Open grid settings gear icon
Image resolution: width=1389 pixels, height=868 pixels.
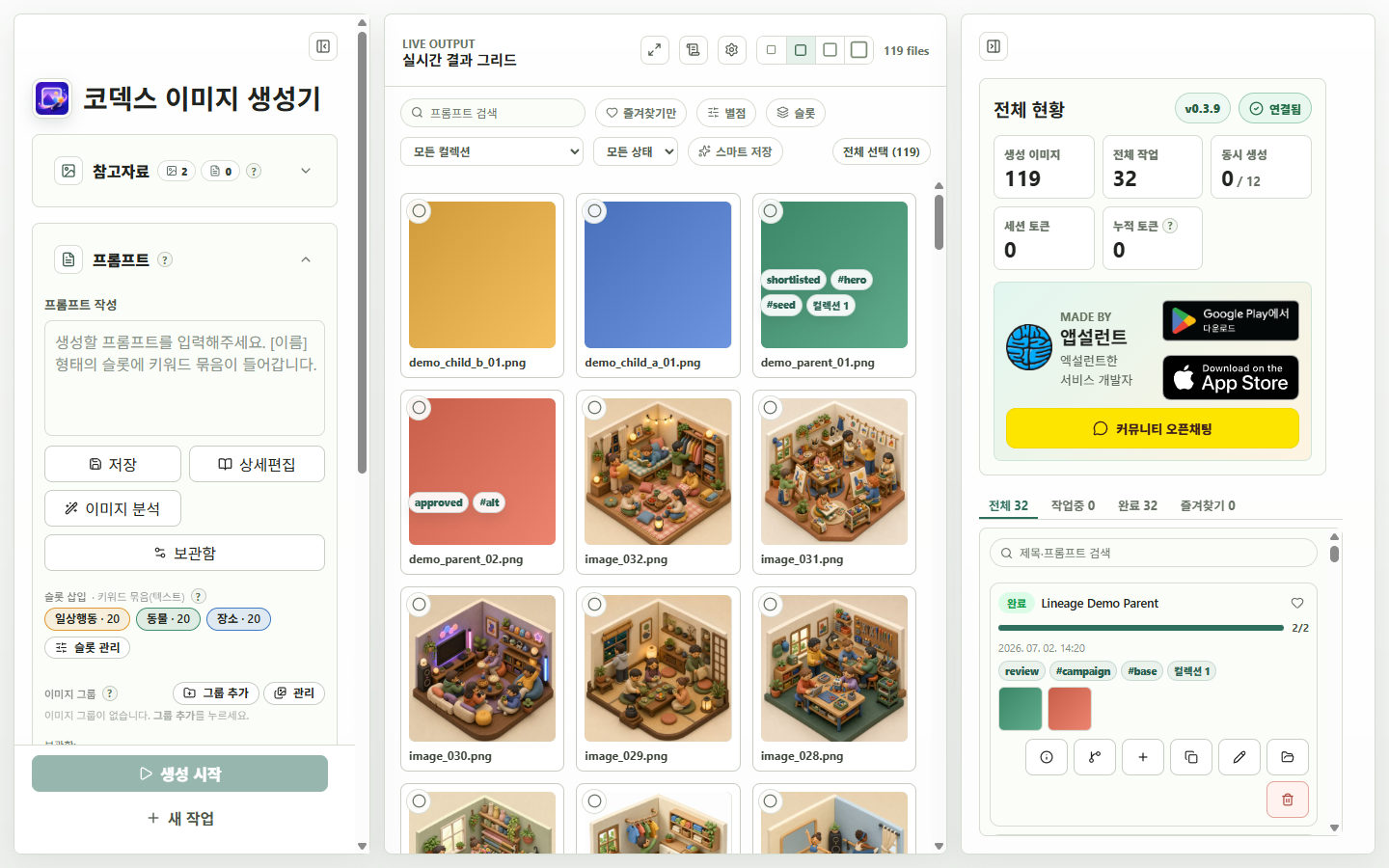(732, 50)
